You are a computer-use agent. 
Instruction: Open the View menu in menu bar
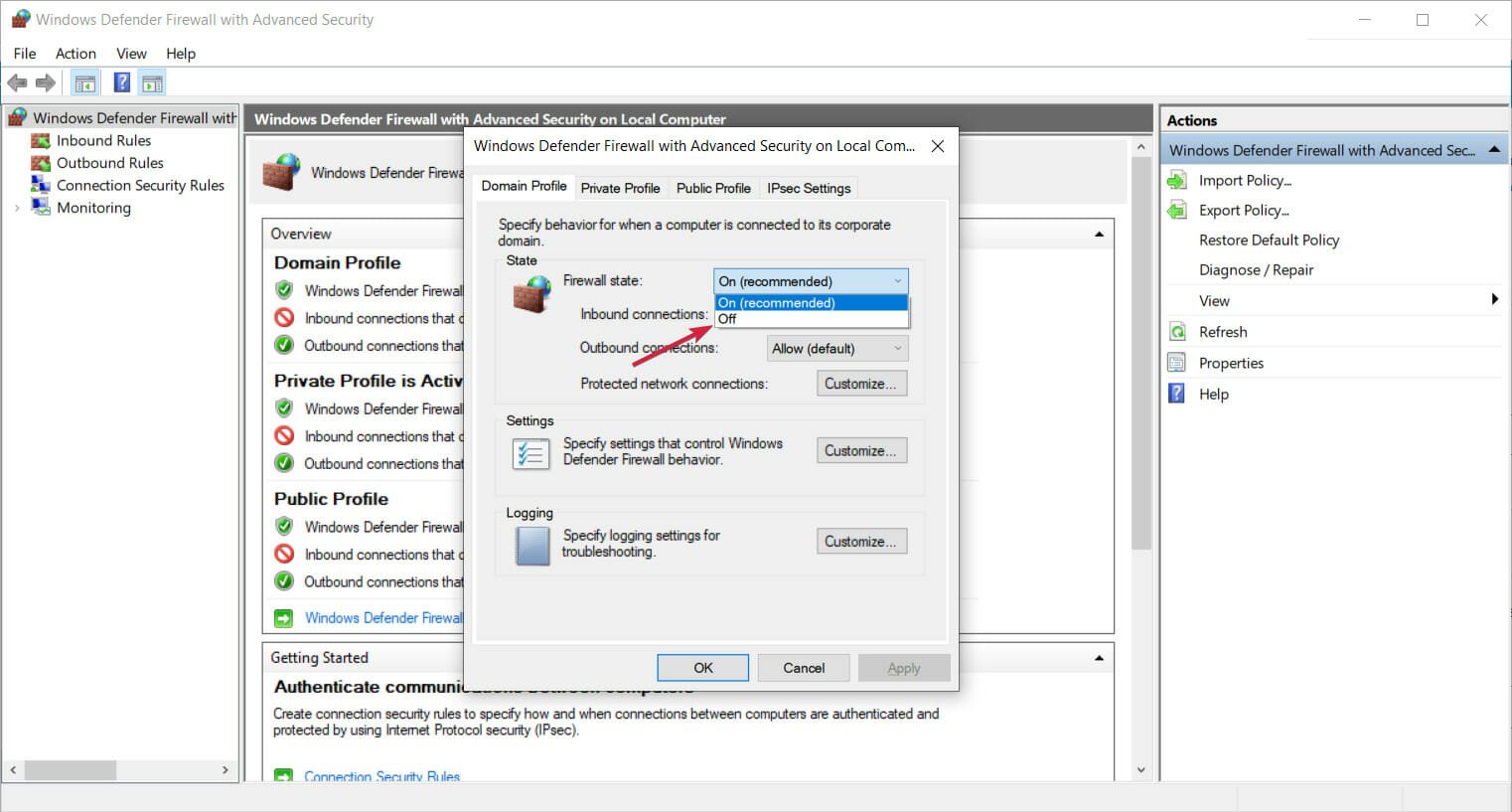coord(131,54)
